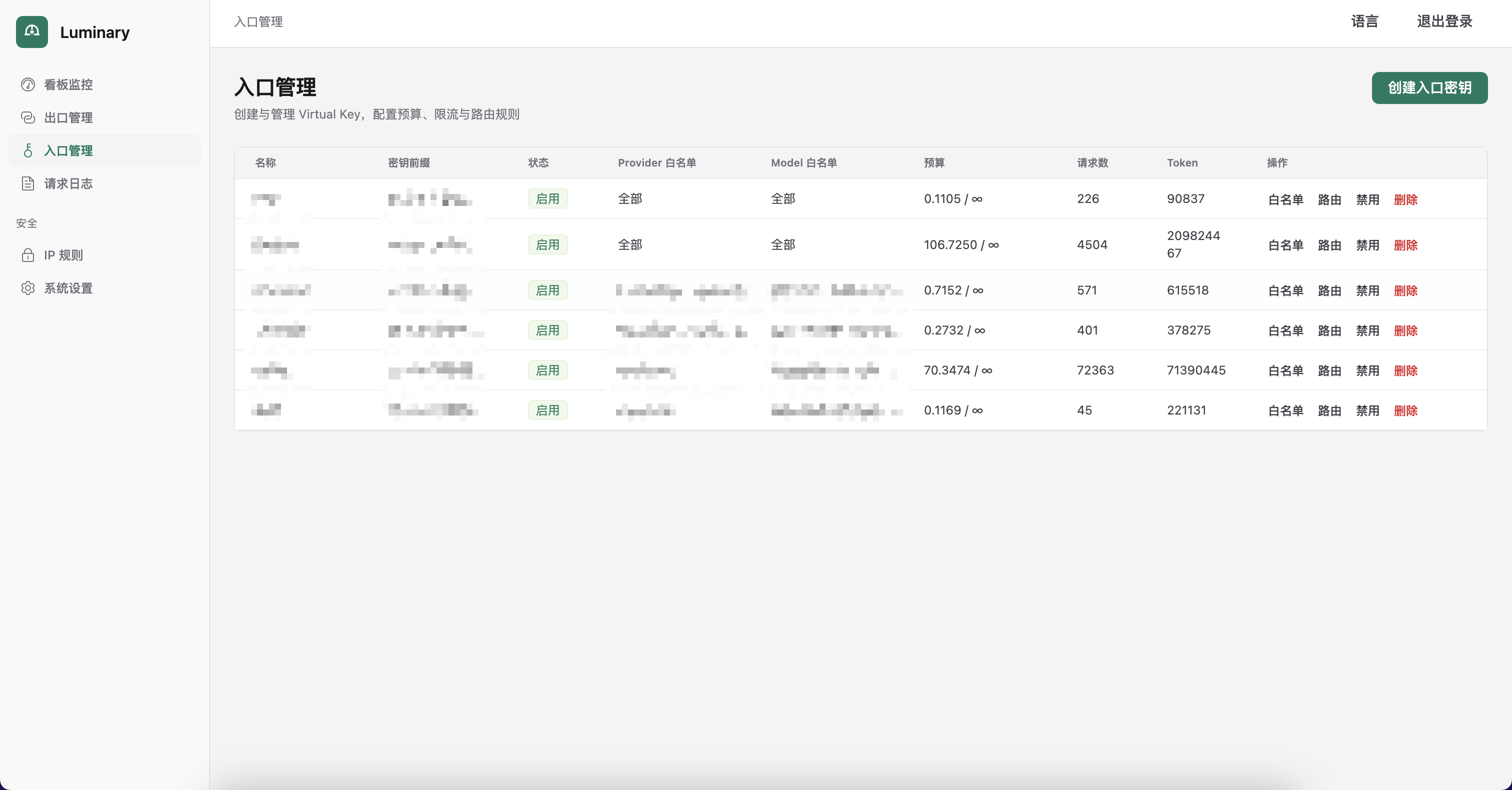Select 出口管理 menu label in sidebar
This screenshot has height=790, width=1512.
tap(68, 118)
